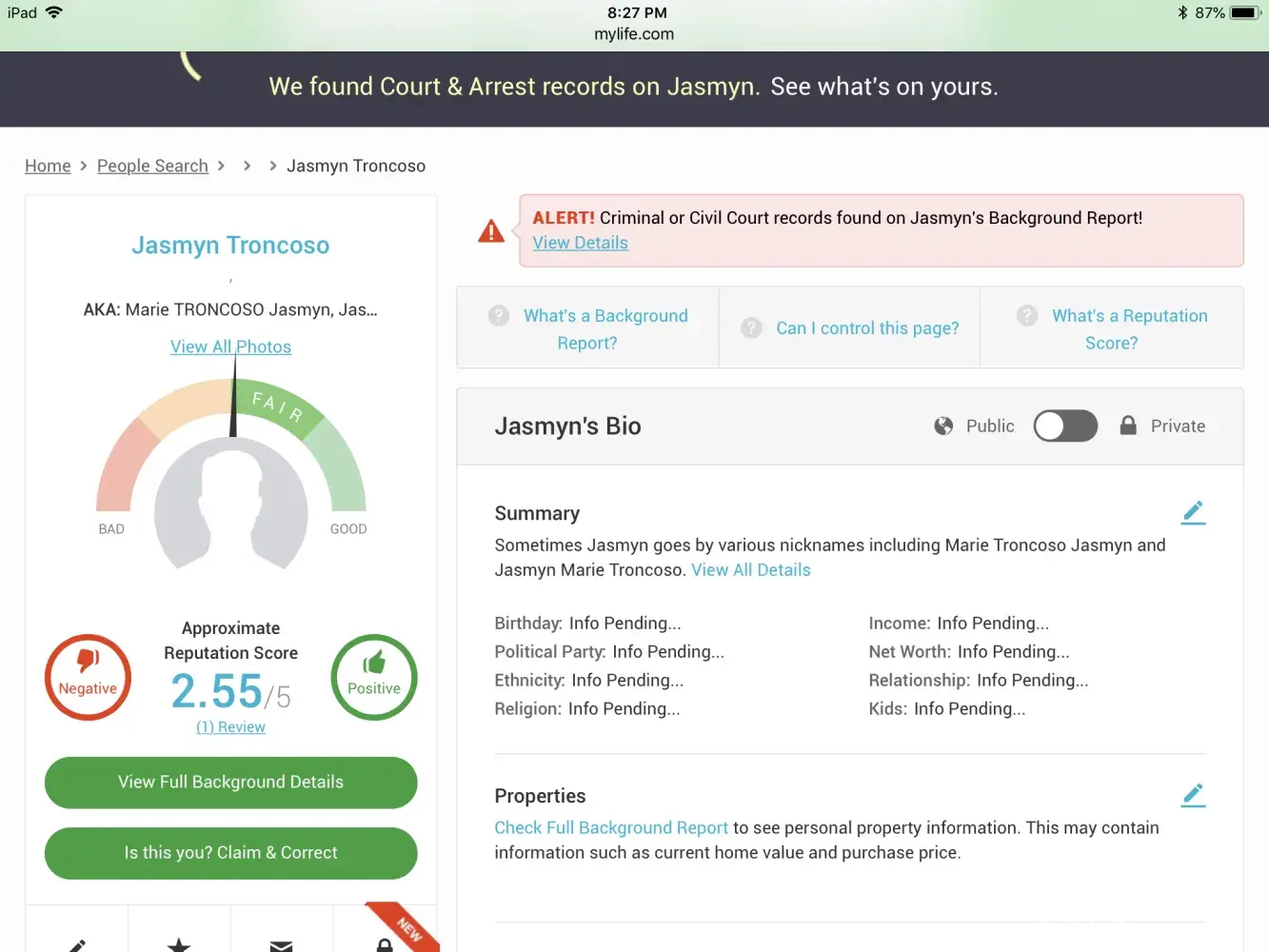The height and width of the screenshot is (952, 1269).
Task: Click Relationship: Info Pending... row
Action: coord(979,680)
